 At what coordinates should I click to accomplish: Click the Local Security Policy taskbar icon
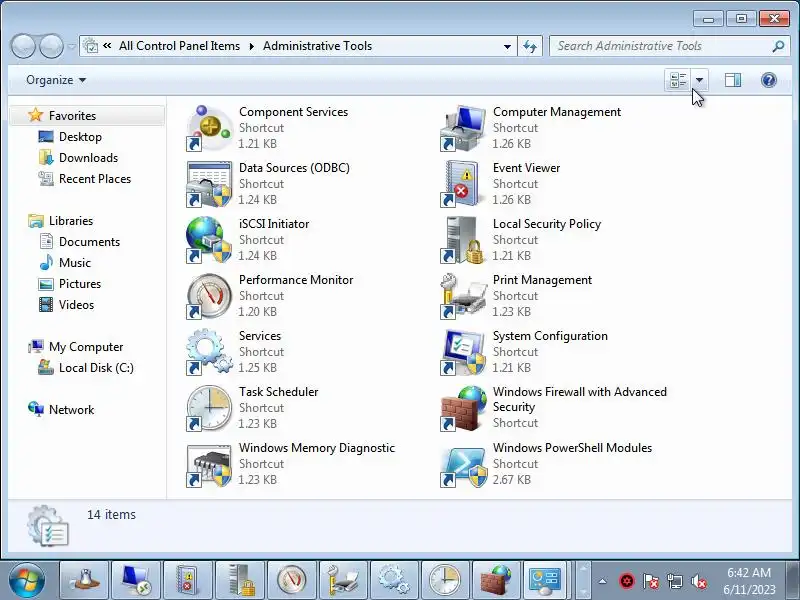239,580
